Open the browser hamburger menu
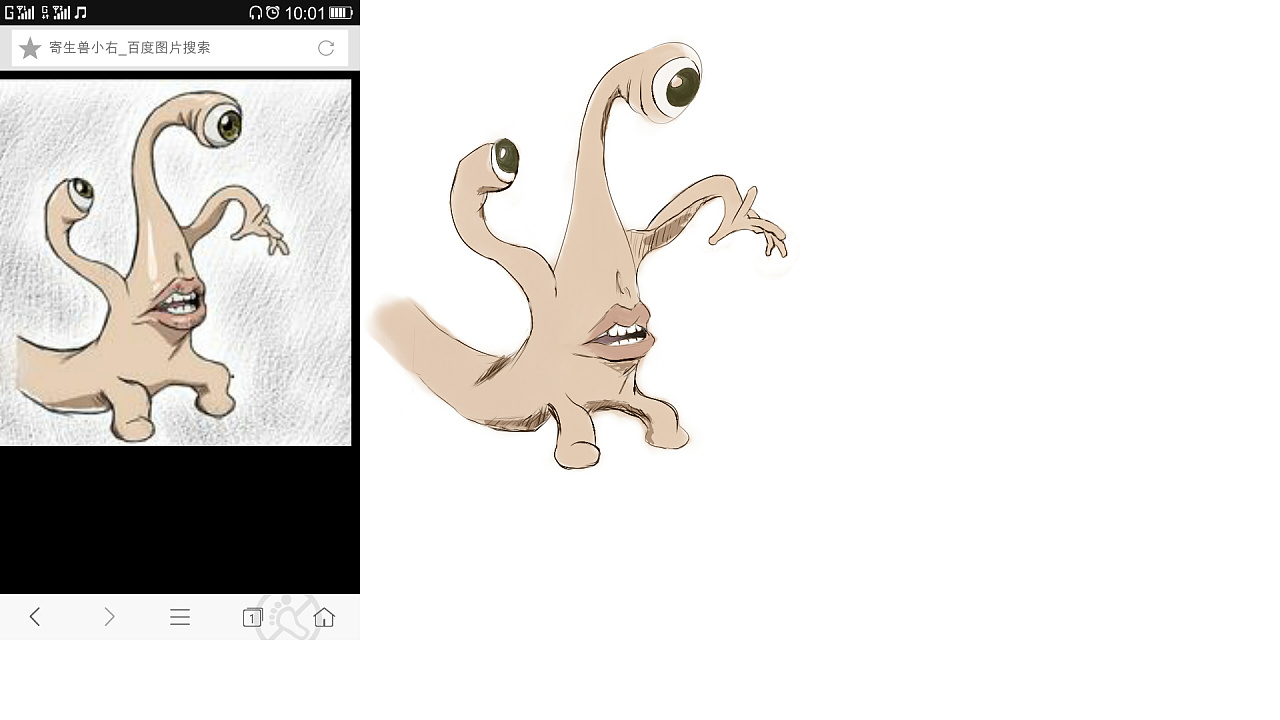 [x=180, y=617]
